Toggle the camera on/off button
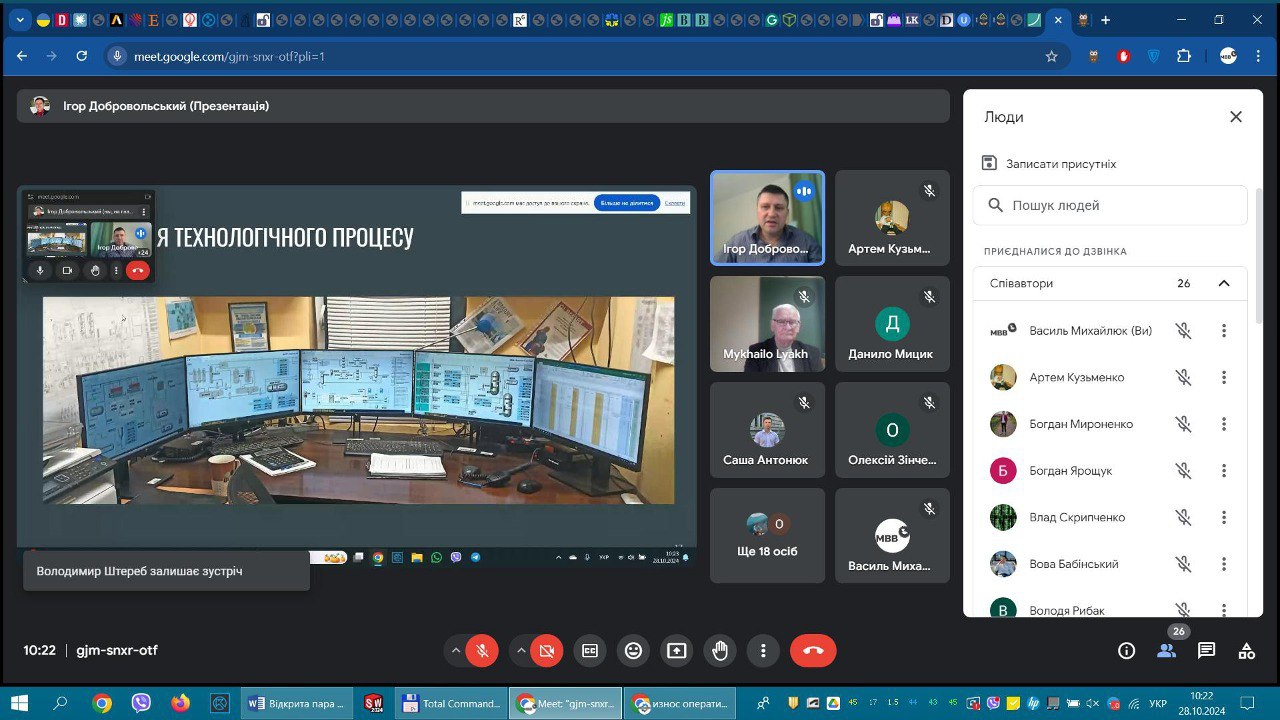The width and height of the screenshot is (1280, 720). click(x=546, y=651)
